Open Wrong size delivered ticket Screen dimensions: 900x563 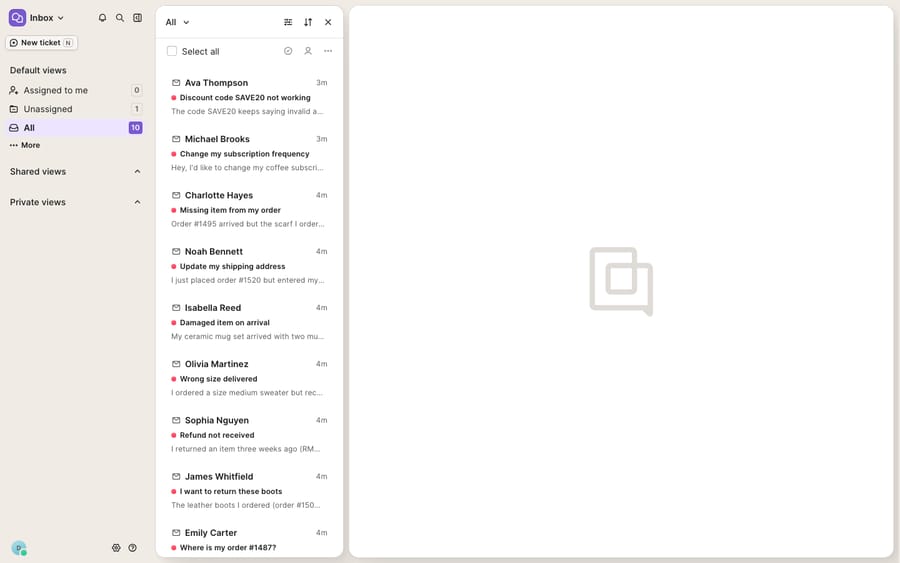pos(249,378)
